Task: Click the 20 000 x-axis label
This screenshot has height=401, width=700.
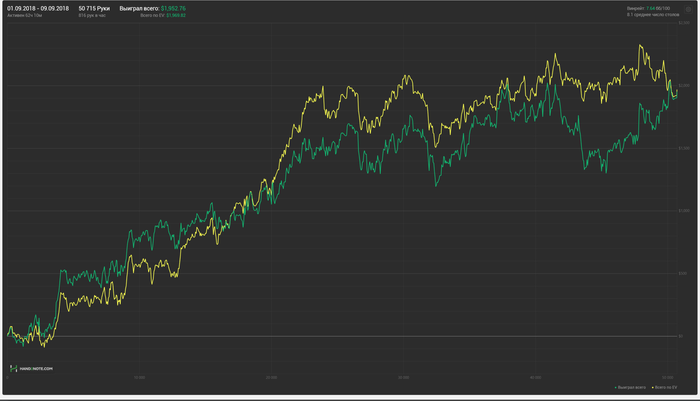Action: pos(271,378)
